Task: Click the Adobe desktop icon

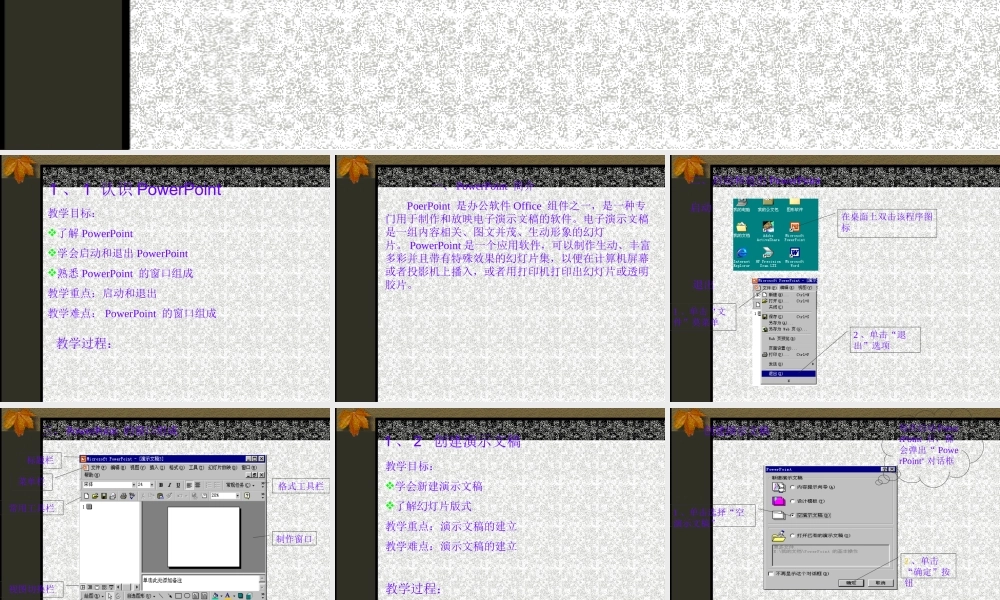Action: [768, 231]
